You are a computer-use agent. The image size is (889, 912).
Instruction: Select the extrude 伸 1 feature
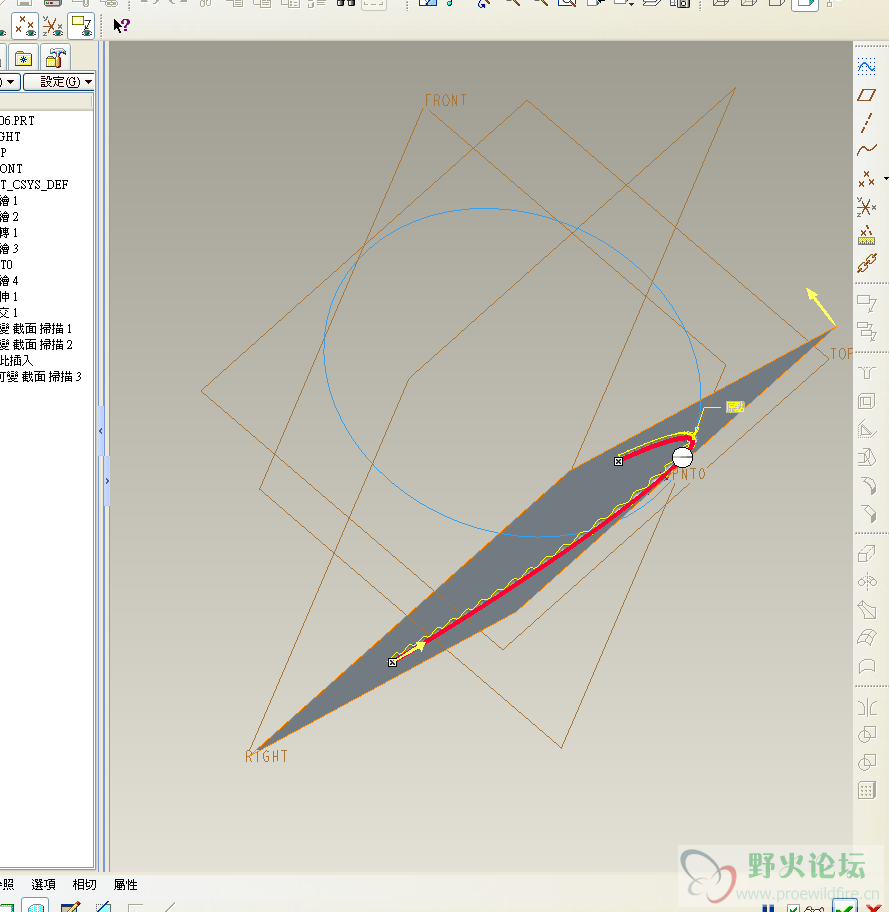[x=9, y=297]
